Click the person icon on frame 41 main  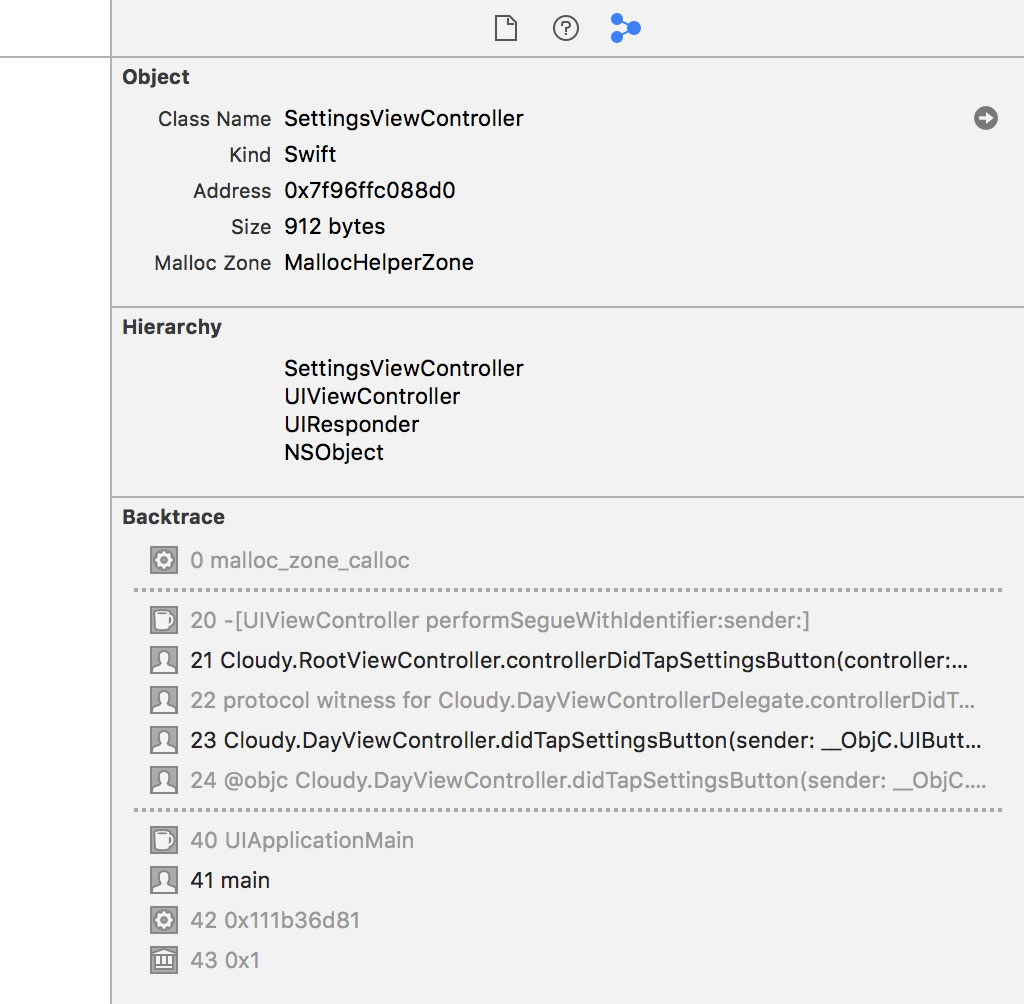[163, 880]
